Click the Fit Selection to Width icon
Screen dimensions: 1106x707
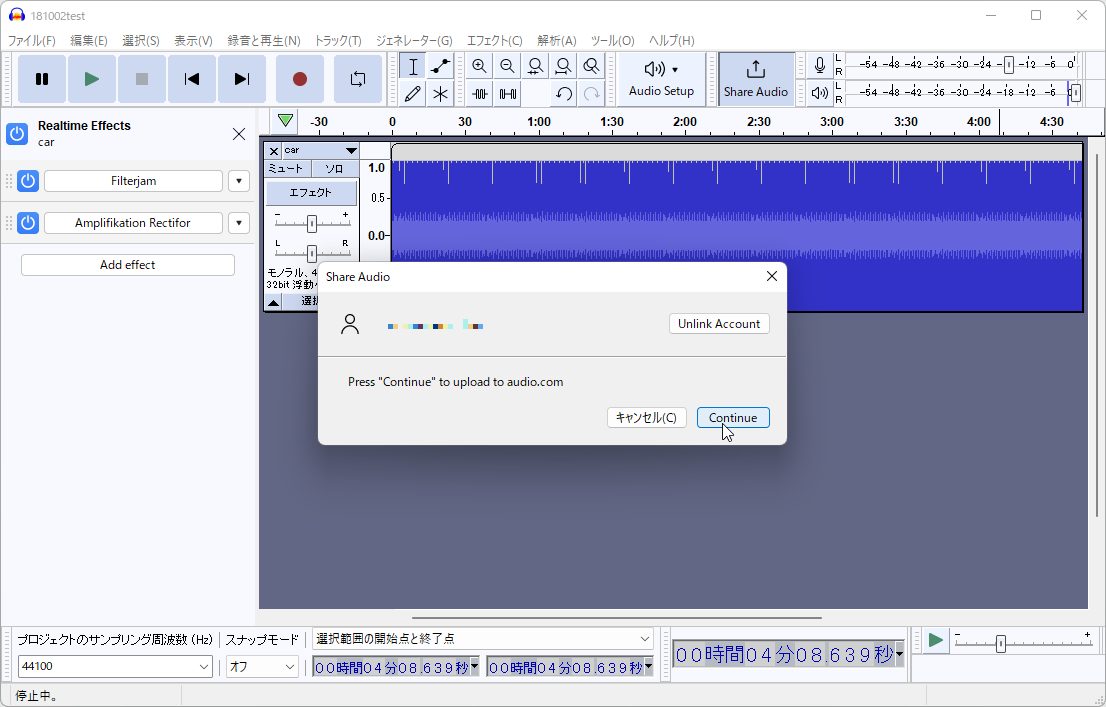536,66
